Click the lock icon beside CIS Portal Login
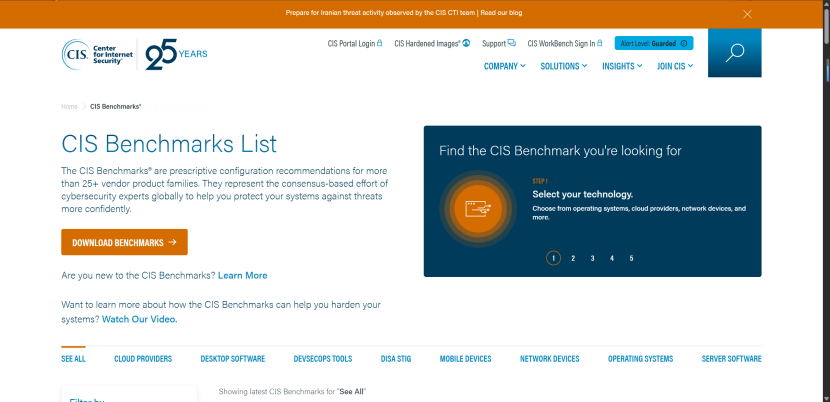 point(379,43)
